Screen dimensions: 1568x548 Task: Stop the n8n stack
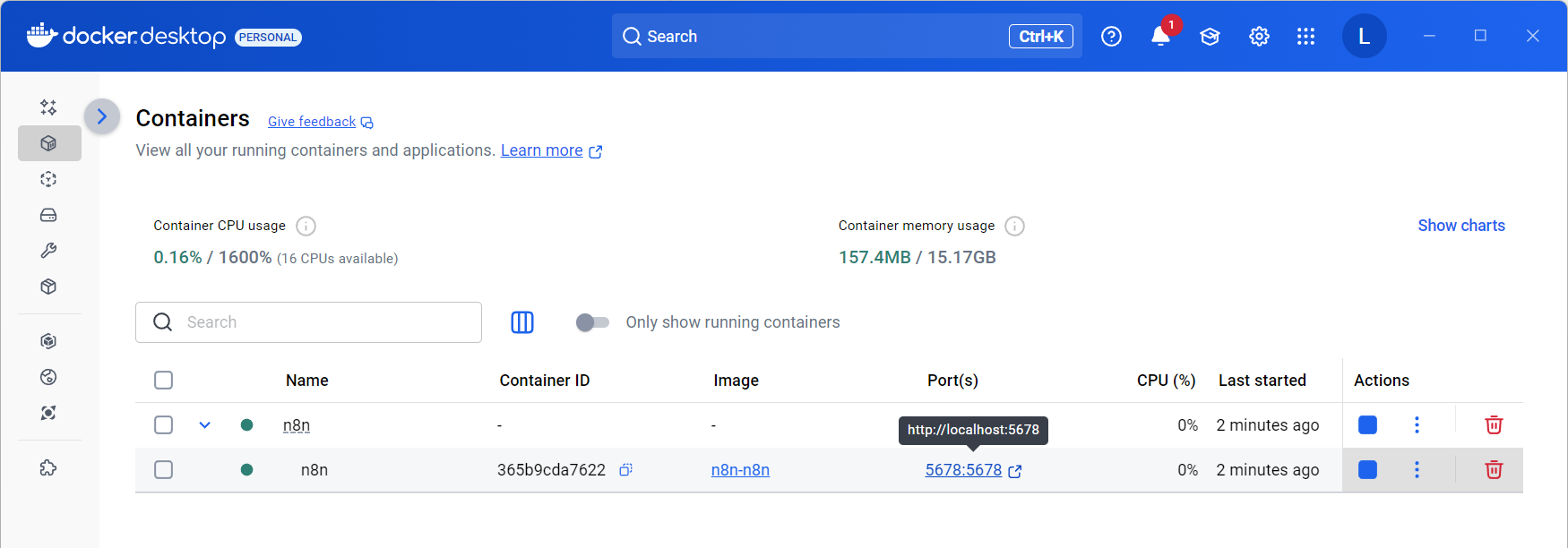(x=1367, y=424)
